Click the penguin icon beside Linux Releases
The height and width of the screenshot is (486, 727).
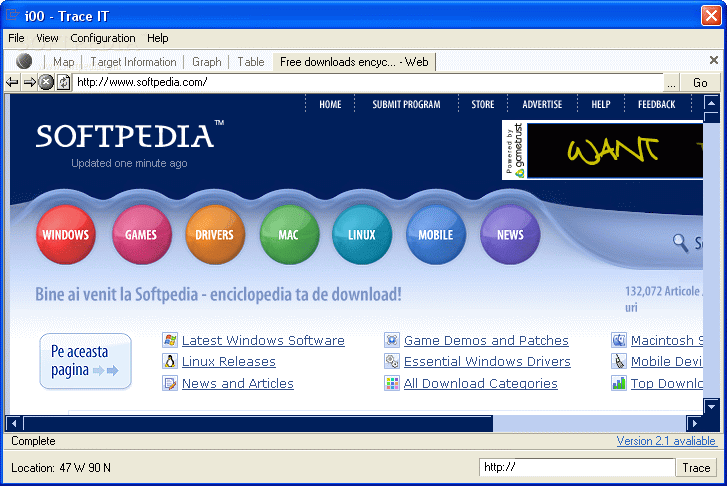170,361
